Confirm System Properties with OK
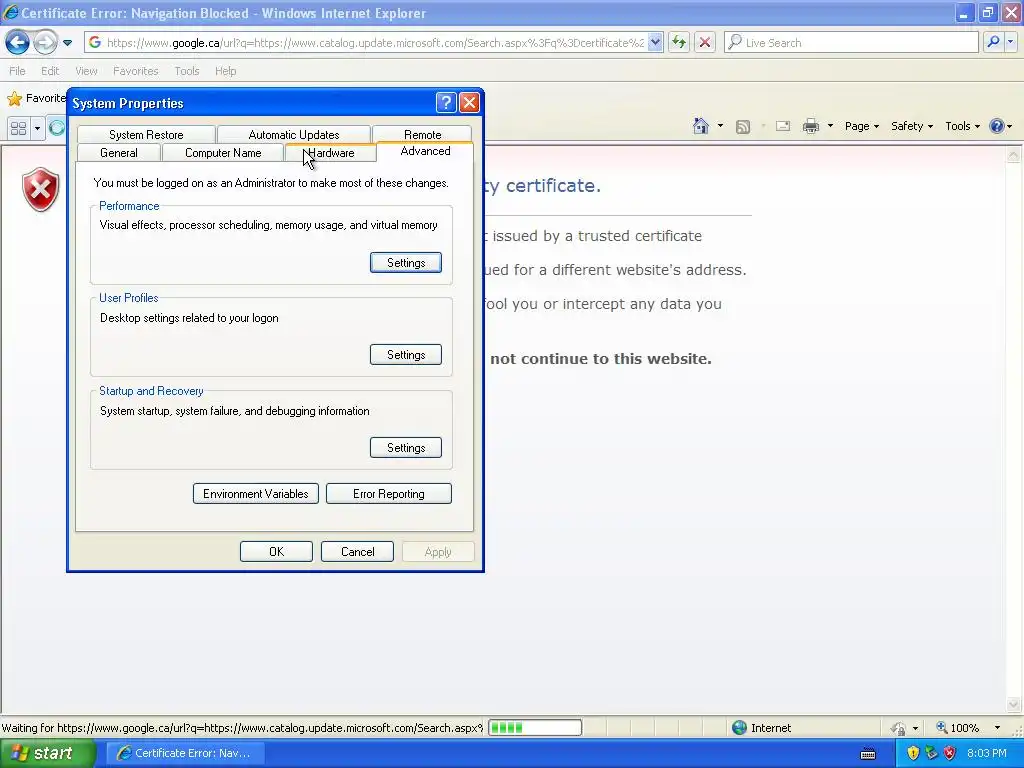 (x=276, y=552)
